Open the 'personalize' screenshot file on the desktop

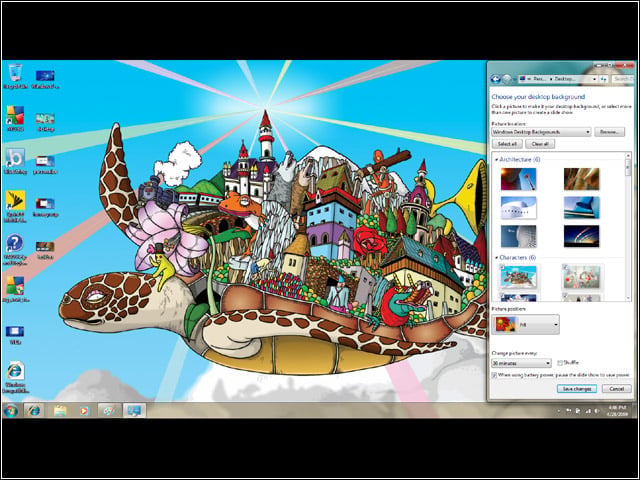(45, 164)
